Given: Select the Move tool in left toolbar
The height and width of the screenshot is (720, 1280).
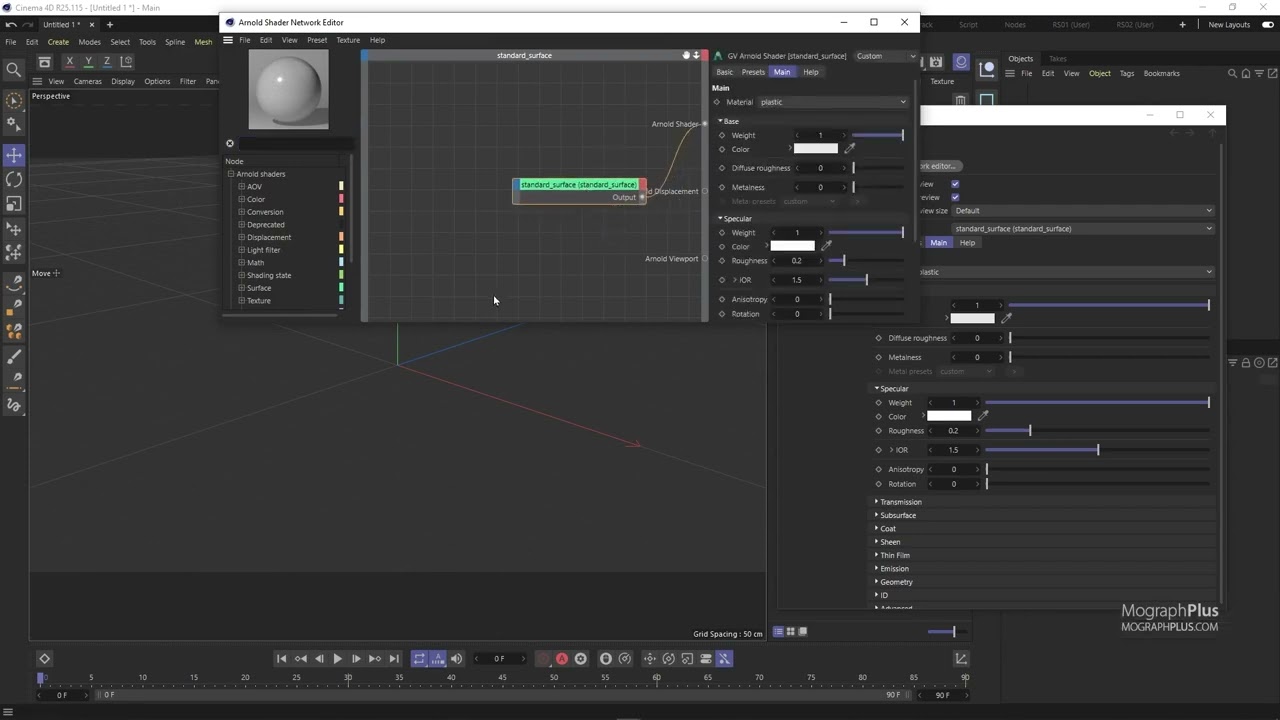Looking at the screenshot, I should coord(14,155).
